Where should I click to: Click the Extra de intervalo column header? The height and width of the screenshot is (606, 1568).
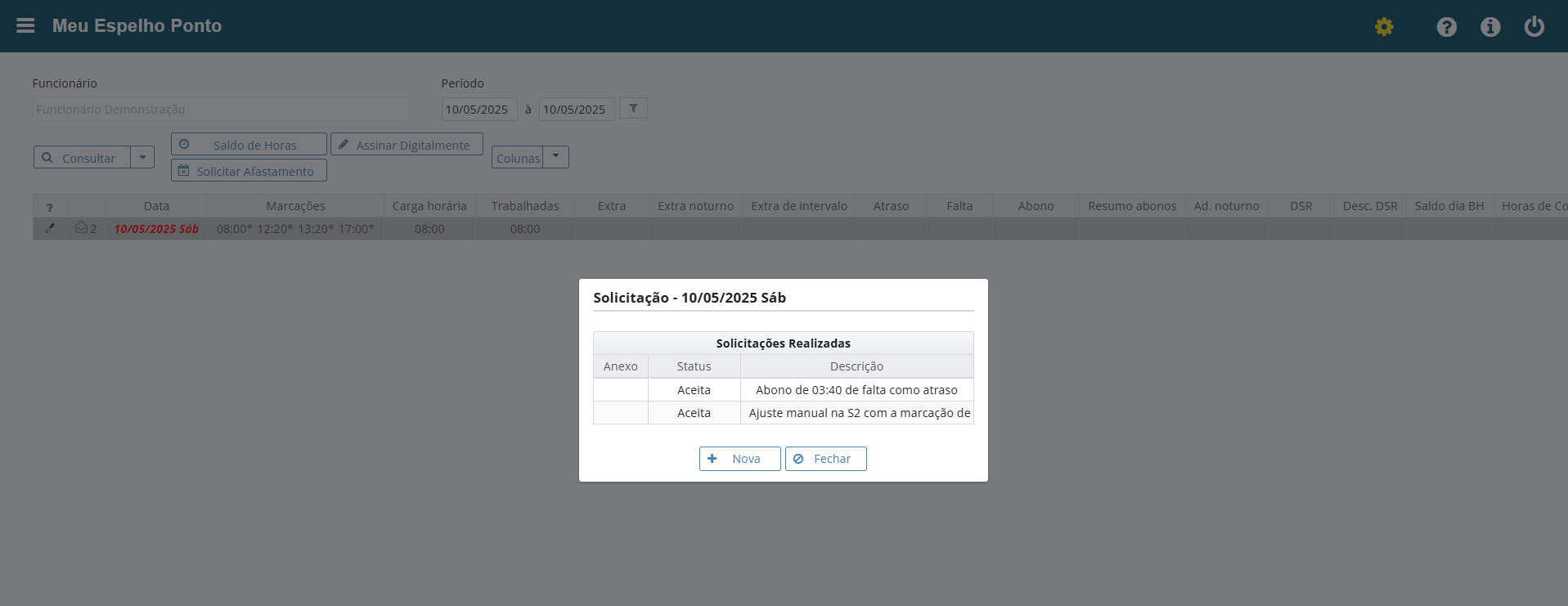click(x=799, y=206)
